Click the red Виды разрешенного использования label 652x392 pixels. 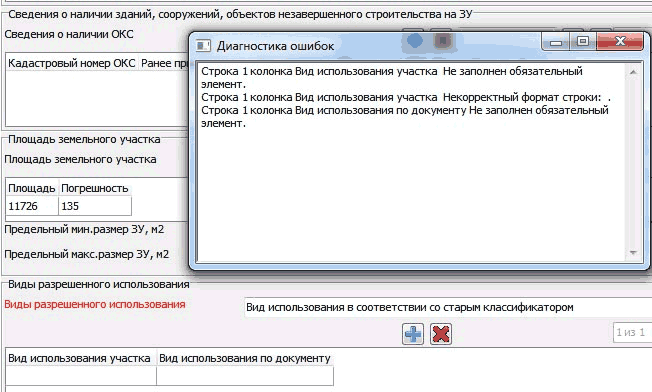click(x=95, y=304)
